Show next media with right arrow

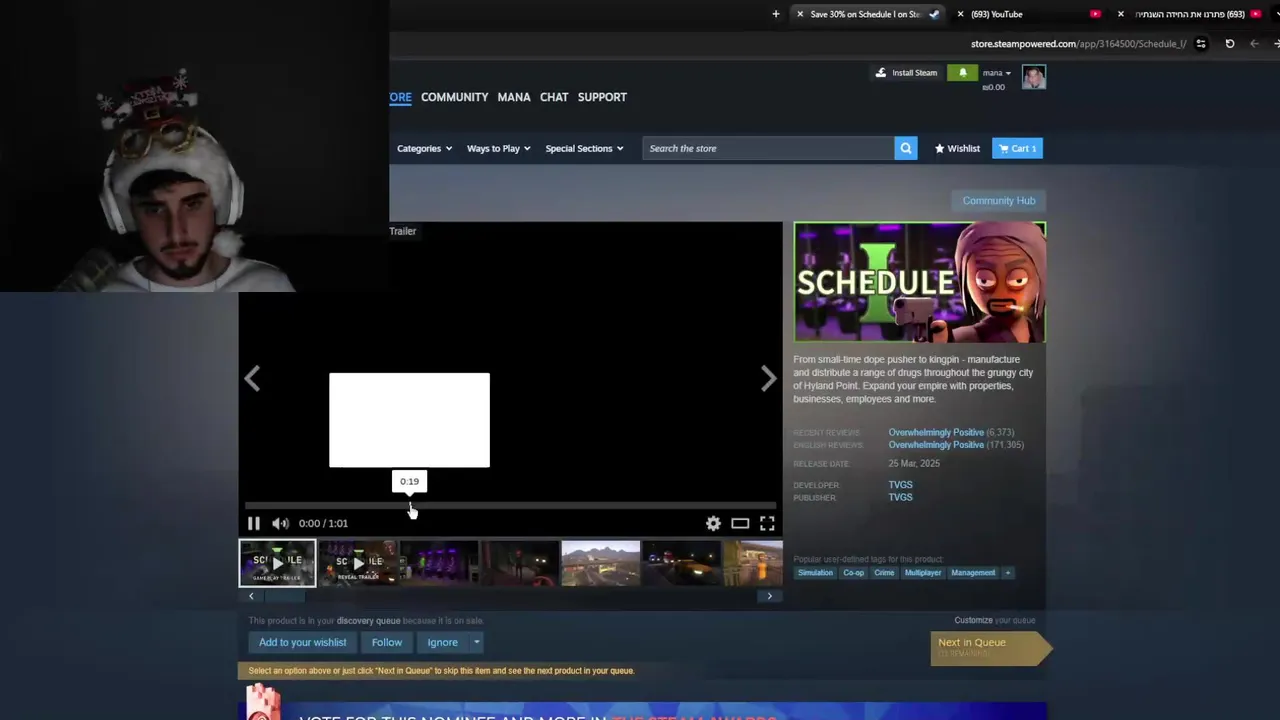pyautogui.click(x=768, y=378)
